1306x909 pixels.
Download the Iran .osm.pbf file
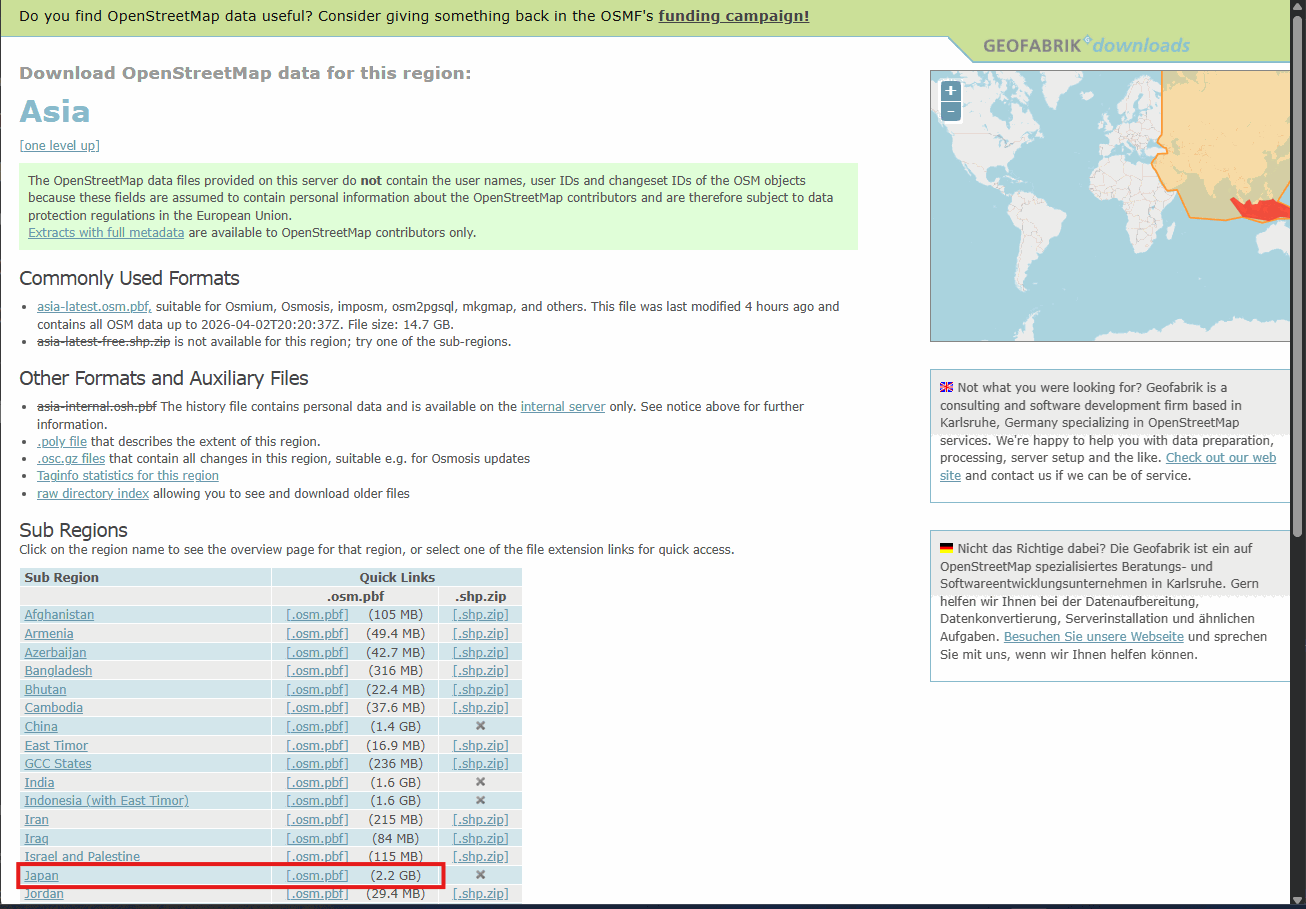(x=317, y=820)
